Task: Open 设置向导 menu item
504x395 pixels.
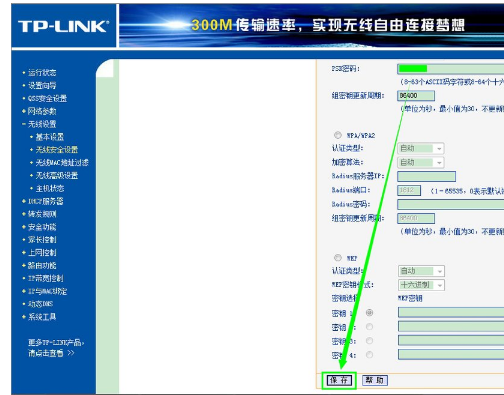Action: pyautogui.click(x=42, y=85)
